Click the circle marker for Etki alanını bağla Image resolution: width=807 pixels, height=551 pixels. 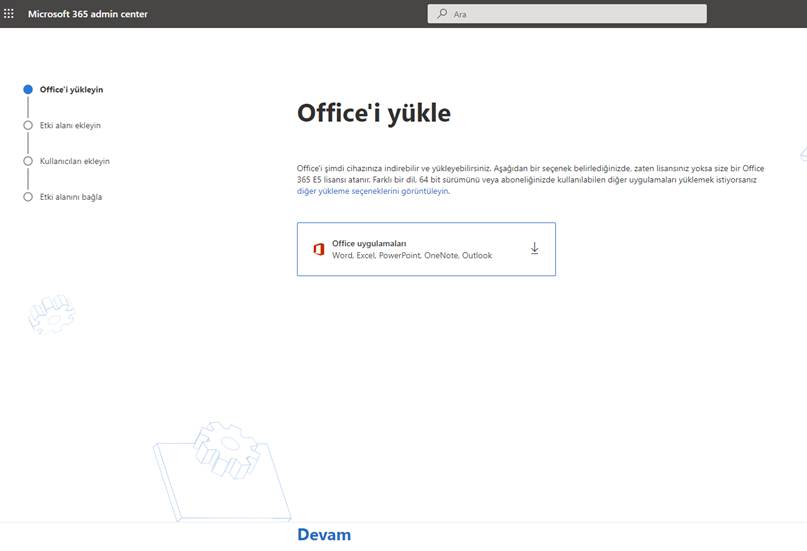tap(28, 197)
